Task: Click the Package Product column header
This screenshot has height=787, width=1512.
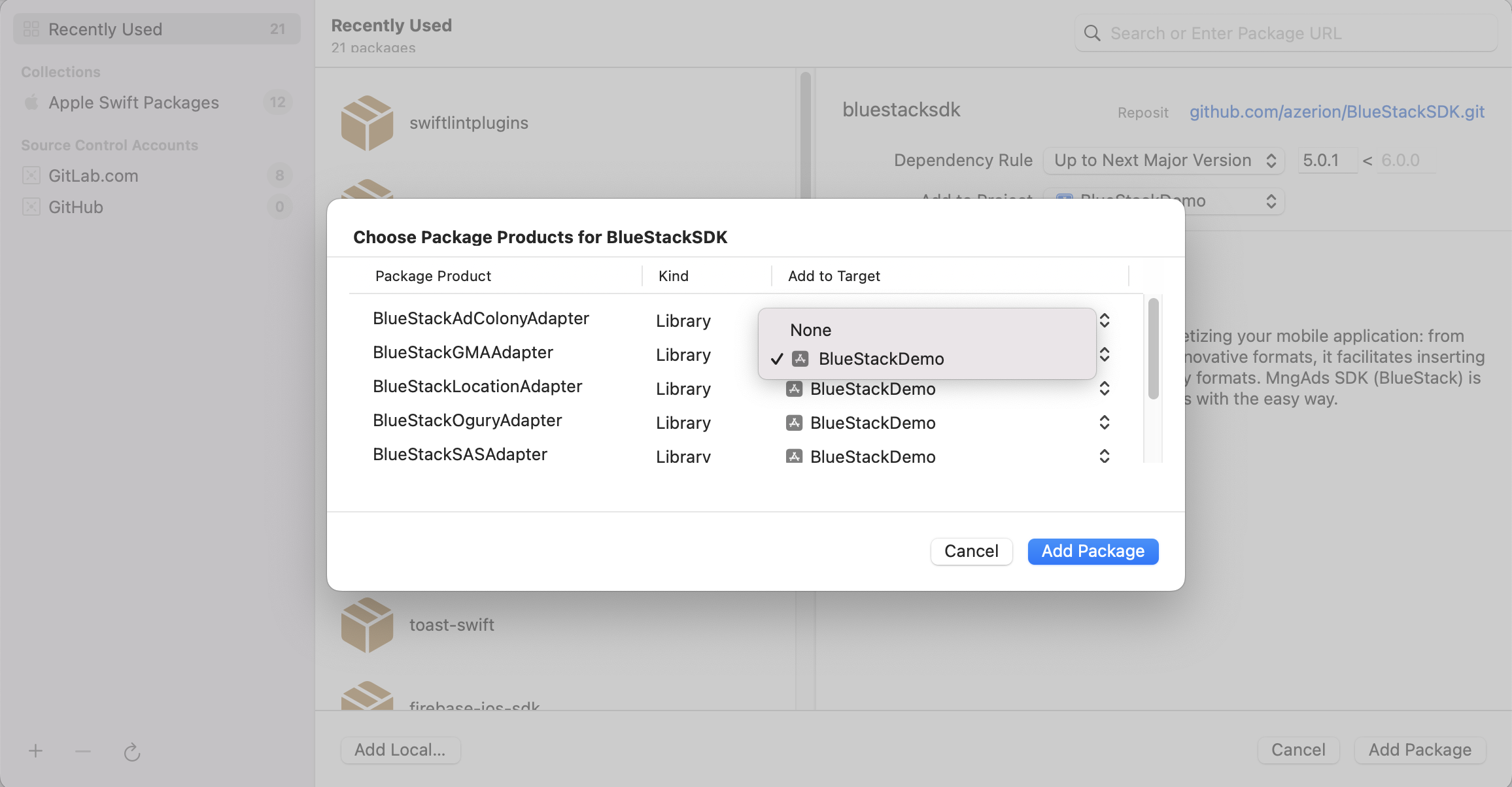Action: click(x=433, y=276)
